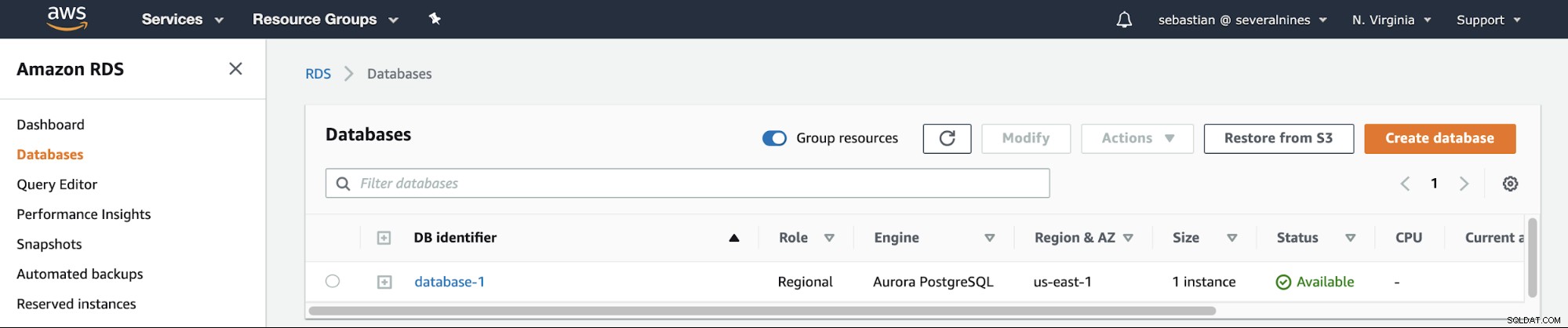Open the table settings gear
This screenshot has width=1568, height=328.
click(x=1510, y=184)
